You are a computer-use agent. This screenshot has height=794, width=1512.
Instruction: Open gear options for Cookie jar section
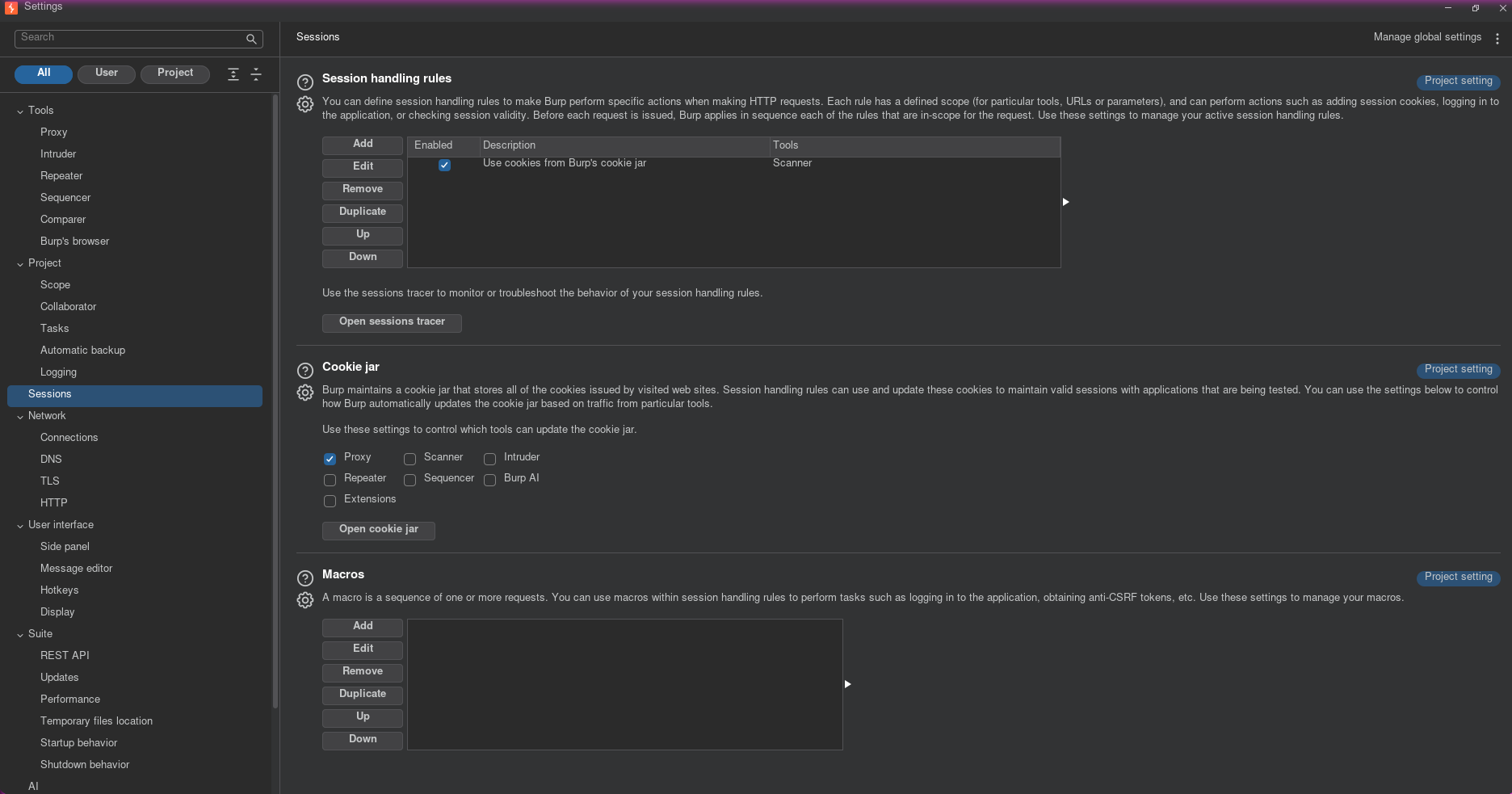pos(304,393)
